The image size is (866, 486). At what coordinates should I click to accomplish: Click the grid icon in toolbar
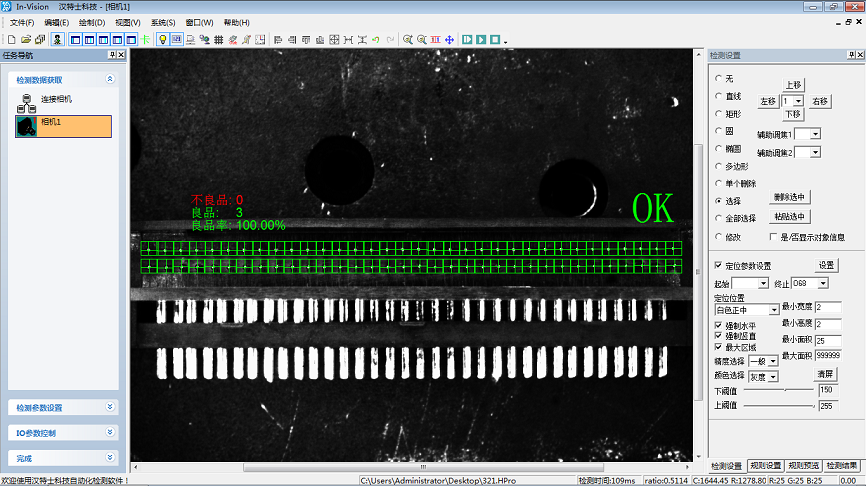(x=218, y=39)
